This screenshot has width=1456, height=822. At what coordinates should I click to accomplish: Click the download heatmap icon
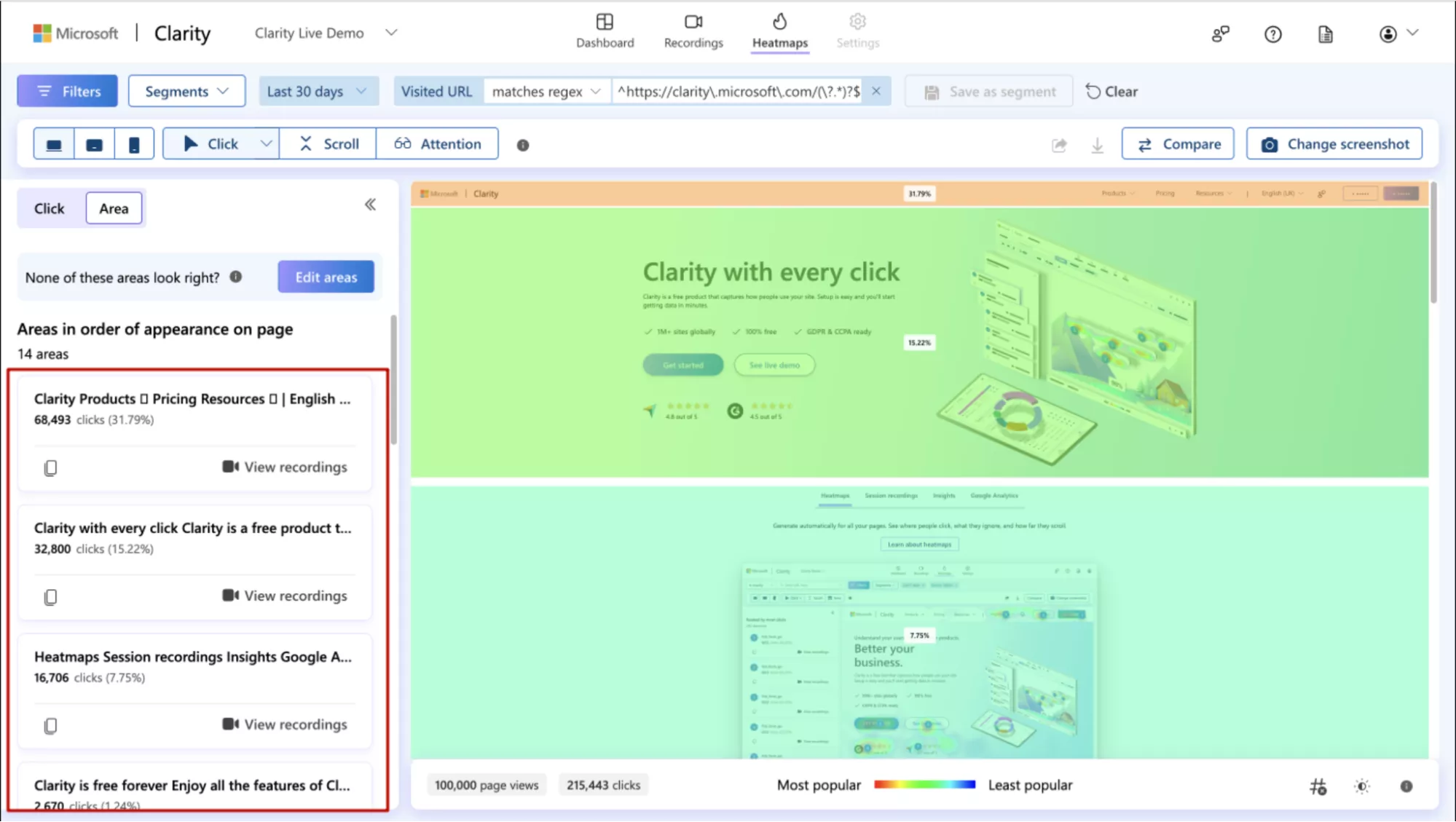pyautogui.click(x=1097, y=145)
